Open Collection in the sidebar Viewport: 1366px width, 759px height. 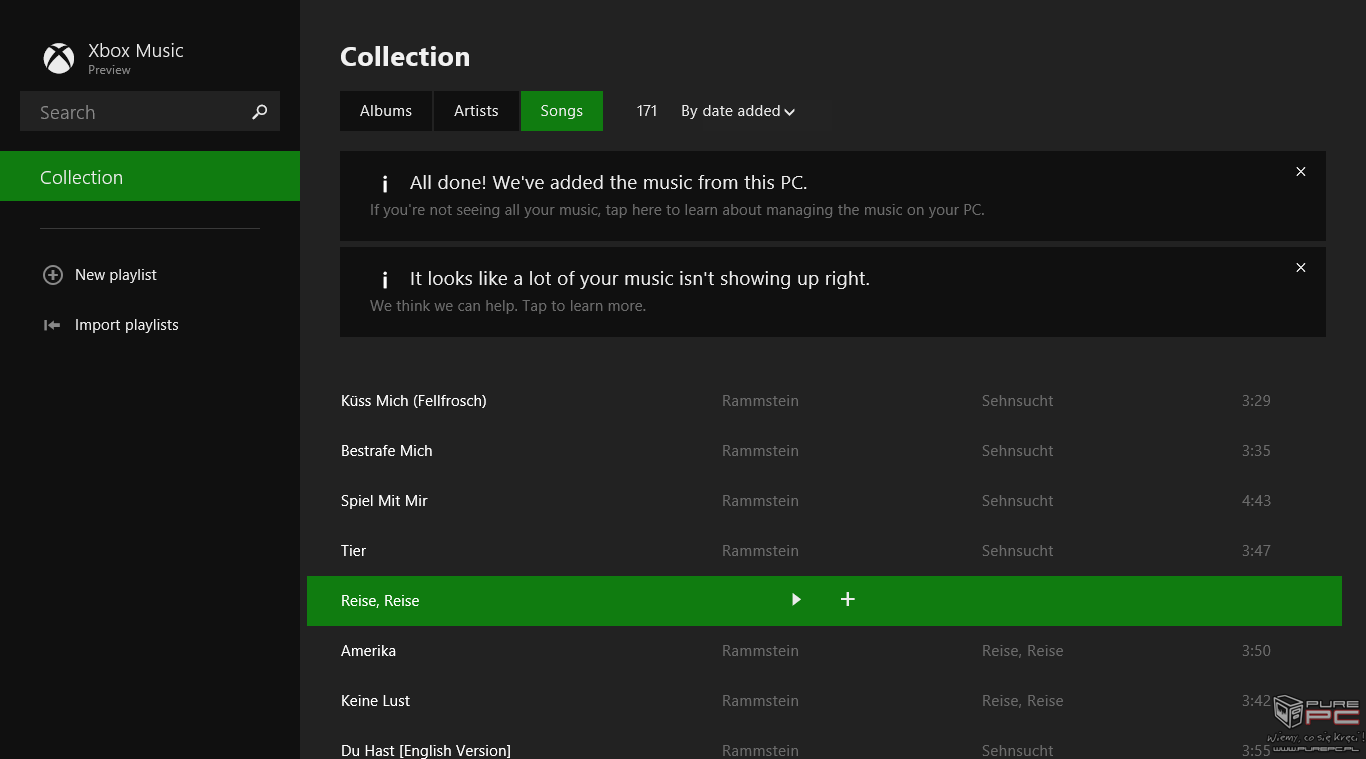pyautogui.click(x=150, y=176)
